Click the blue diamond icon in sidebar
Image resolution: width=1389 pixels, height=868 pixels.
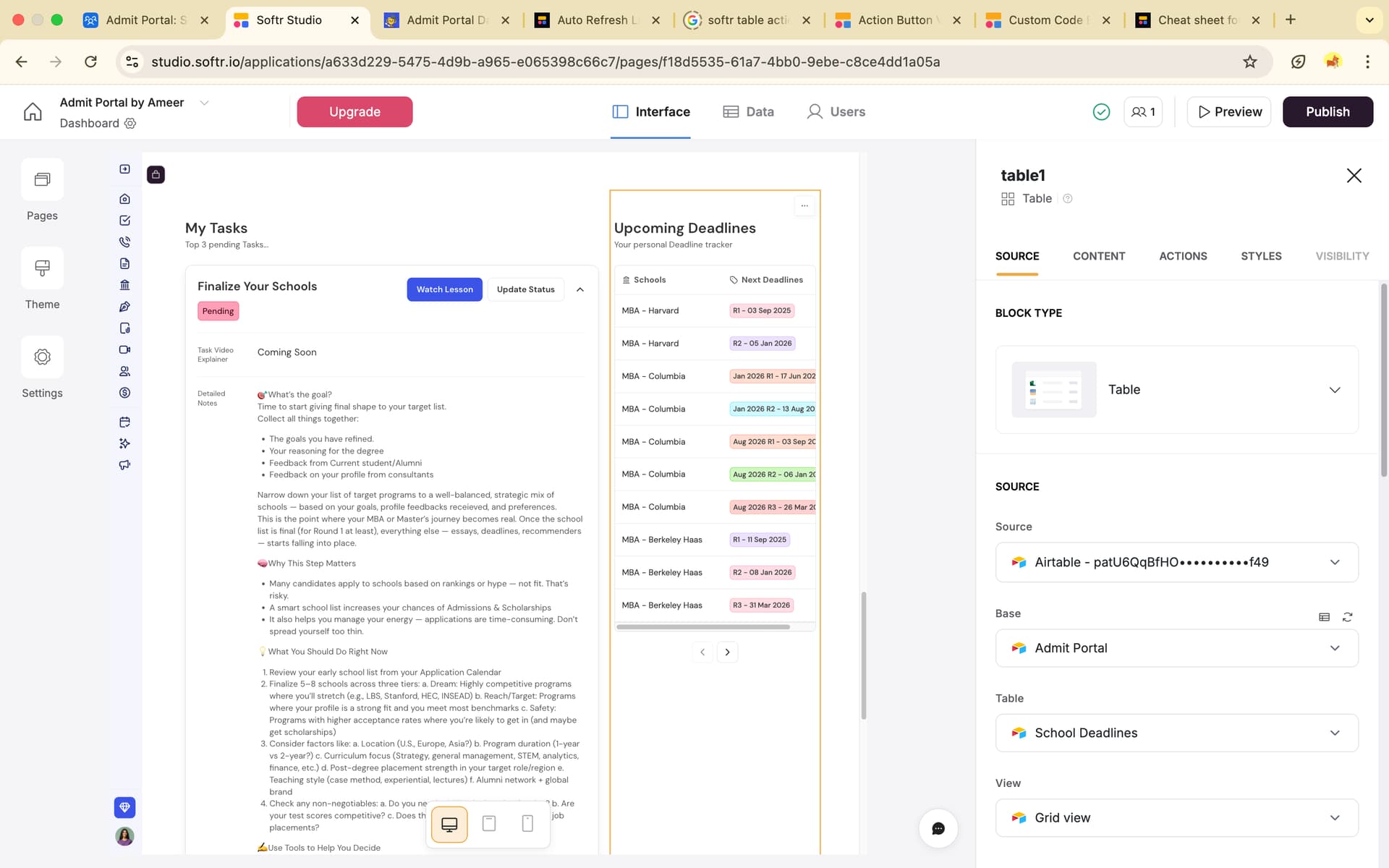pyautogui.click(x=124, y=807)
